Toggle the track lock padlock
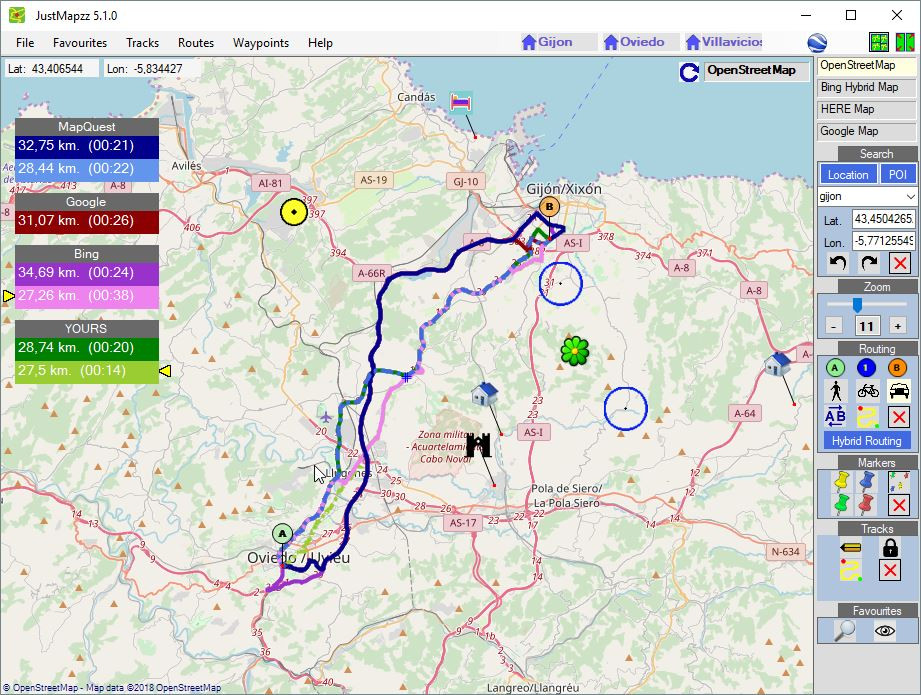 (890, 548)
